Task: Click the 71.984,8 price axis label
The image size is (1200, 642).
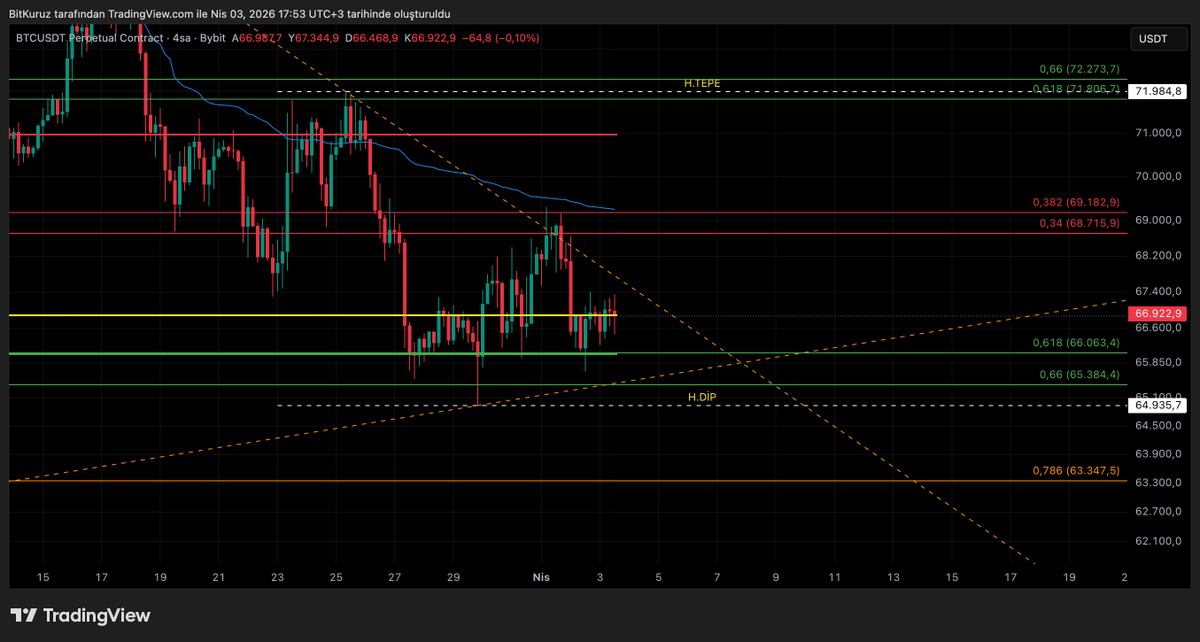Action: pyautogui.click(x=1156, y=91)
